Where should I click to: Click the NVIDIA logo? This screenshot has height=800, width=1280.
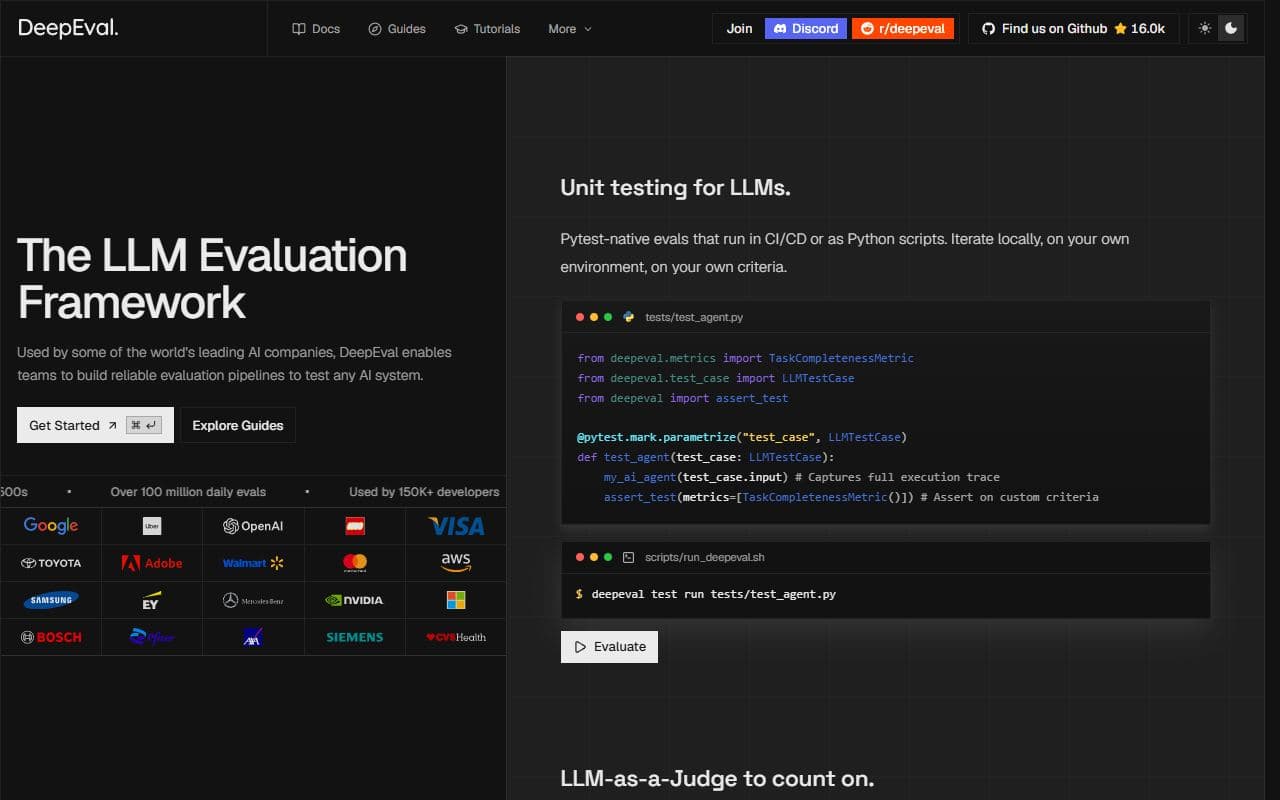click(355, 600)
